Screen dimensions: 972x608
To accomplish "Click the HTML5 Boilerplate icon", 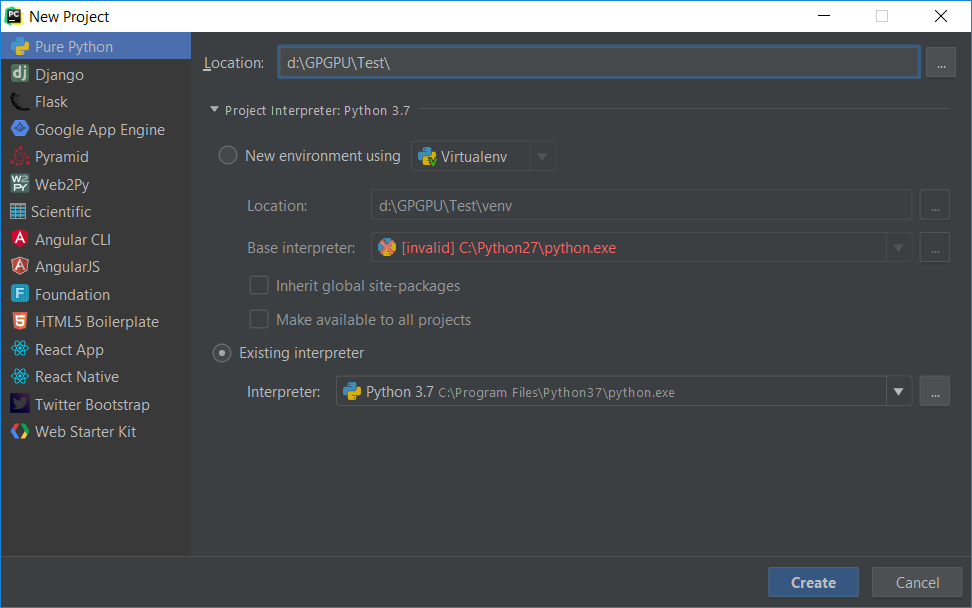I will pos(20,321).
